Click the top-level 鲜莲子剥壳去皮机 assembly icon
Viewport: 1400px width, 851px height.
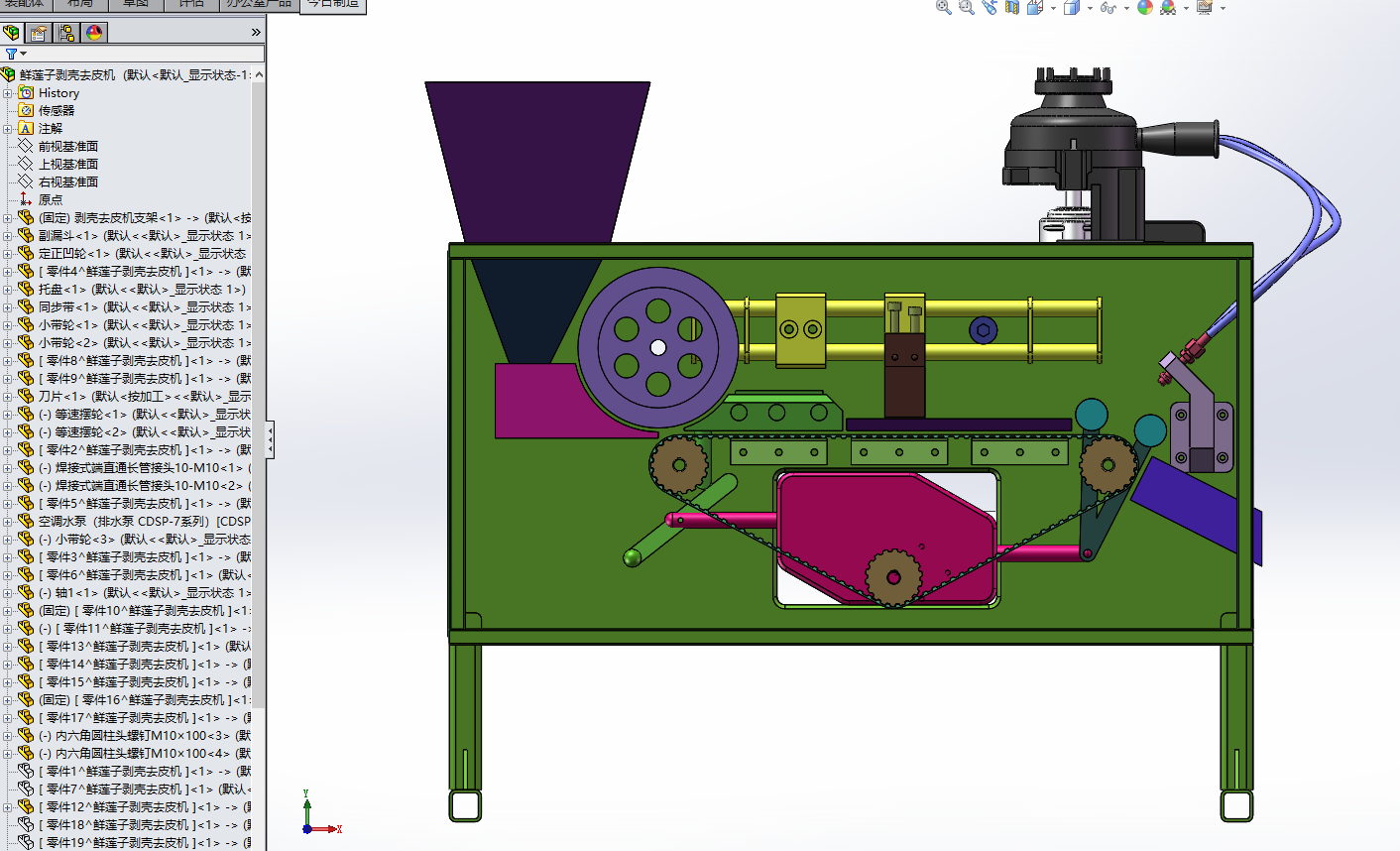9,74
